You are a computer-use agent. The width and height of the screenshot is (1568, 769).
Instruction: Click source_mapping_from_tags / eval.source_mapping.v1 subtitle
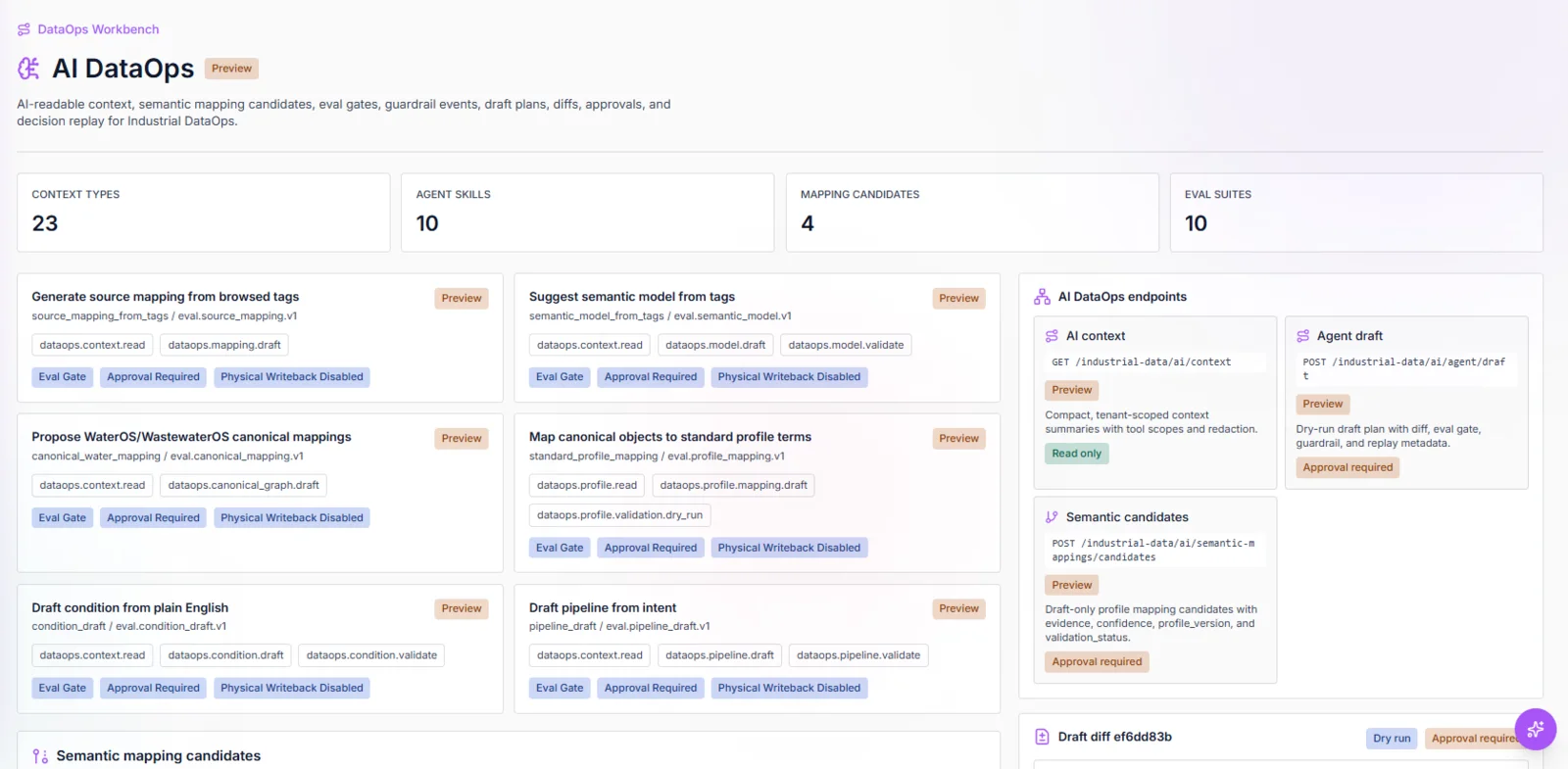164,316
